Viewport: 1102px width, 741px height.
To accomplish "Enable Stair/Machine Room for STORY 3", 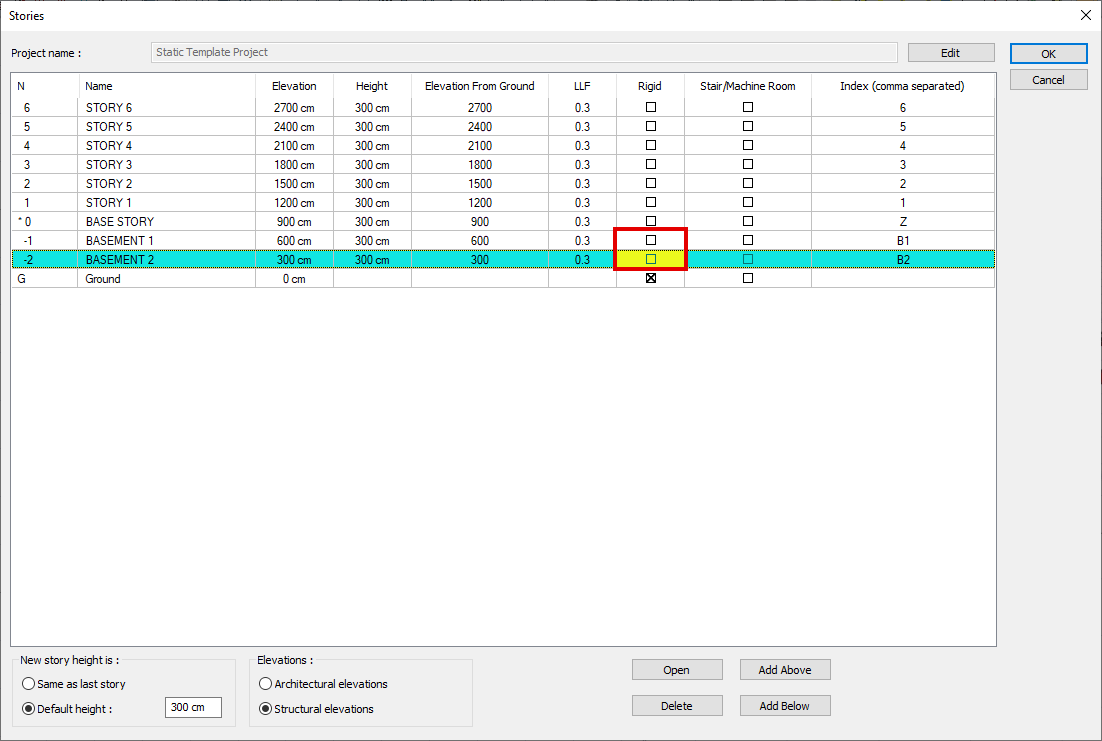I will [x=748, y=164].
